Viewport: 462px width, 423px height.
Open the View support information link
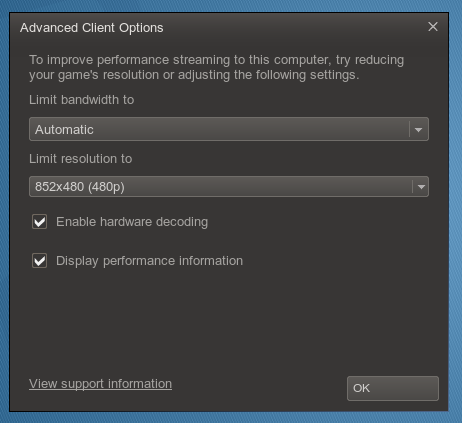point(100,384)
